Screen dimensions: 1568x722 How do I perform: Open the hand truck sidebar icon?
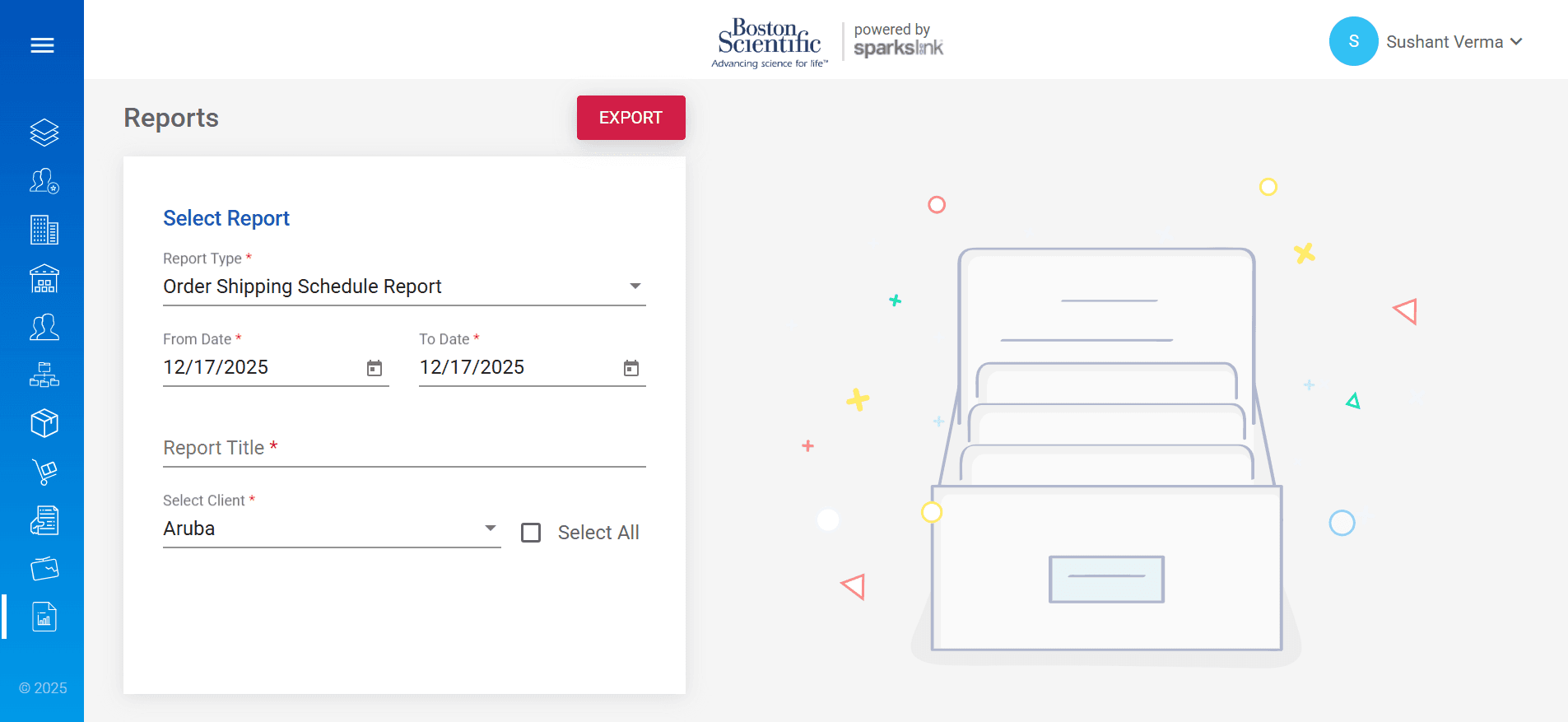(44, 472)
